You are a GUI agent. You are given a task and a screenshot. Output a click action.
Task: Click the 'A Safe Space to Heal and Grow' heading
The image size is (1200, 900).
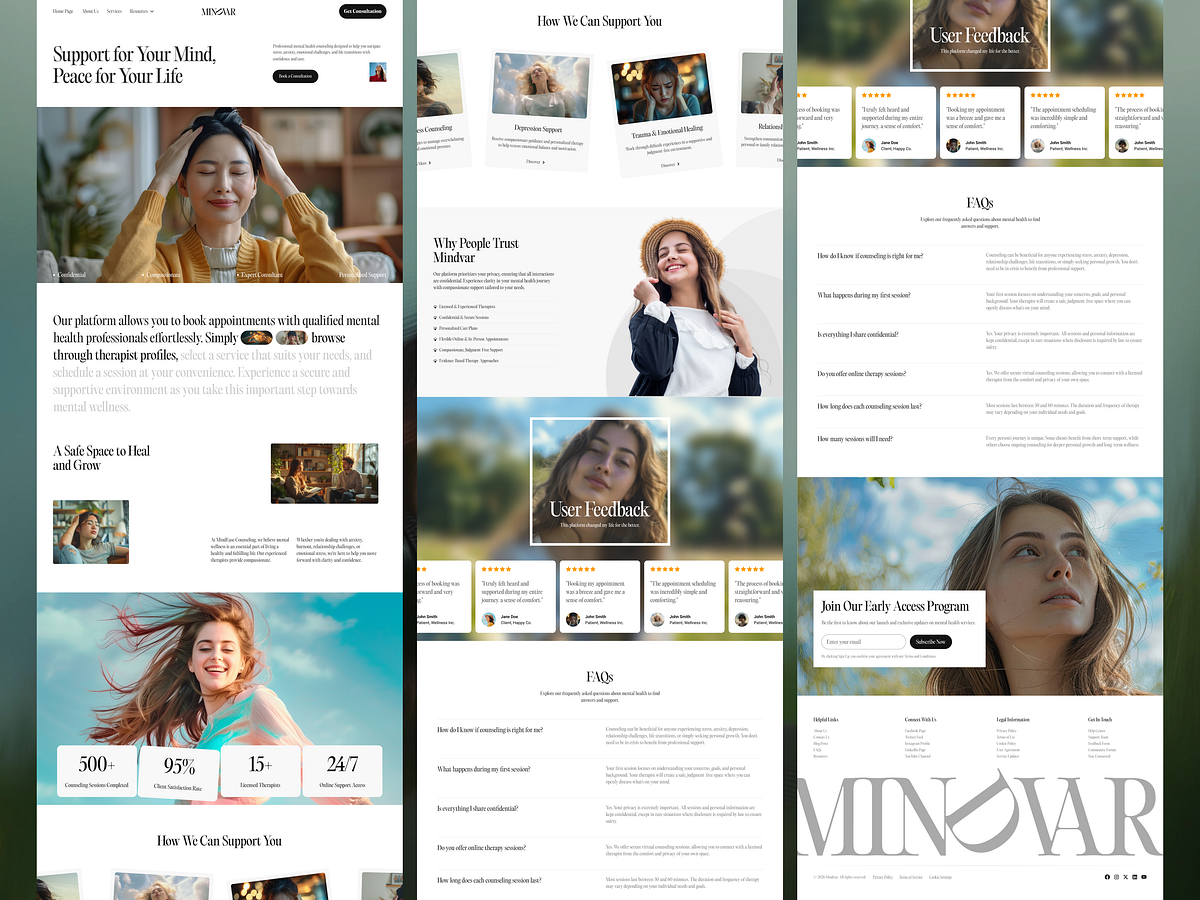pos(101,458)
